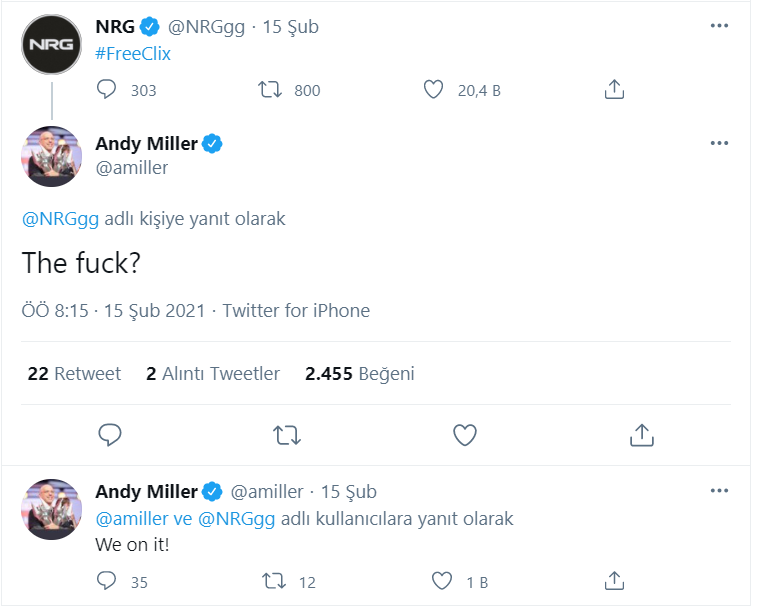Reply to the NRG #FreeClix tweet
The height and width of the screenshot is (606, 782).
(x=108, y=90)
